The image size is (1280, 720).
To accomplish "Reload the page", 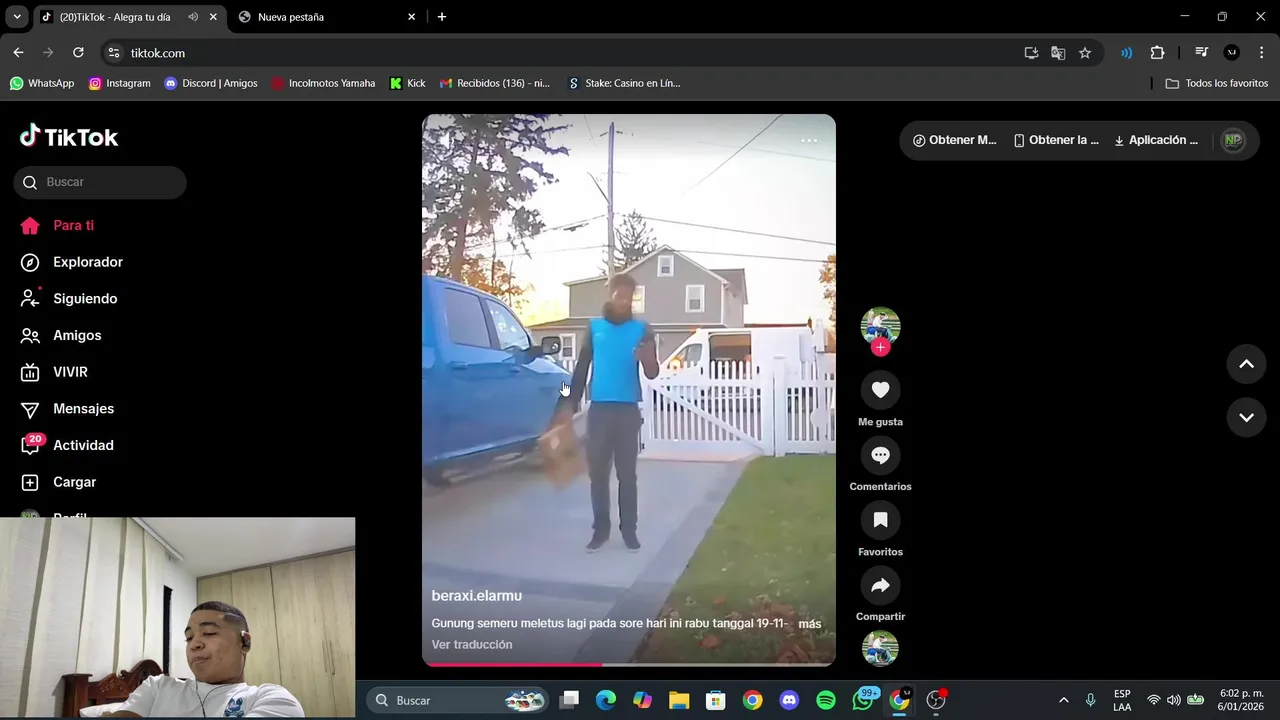I will (x=78, y=53).
